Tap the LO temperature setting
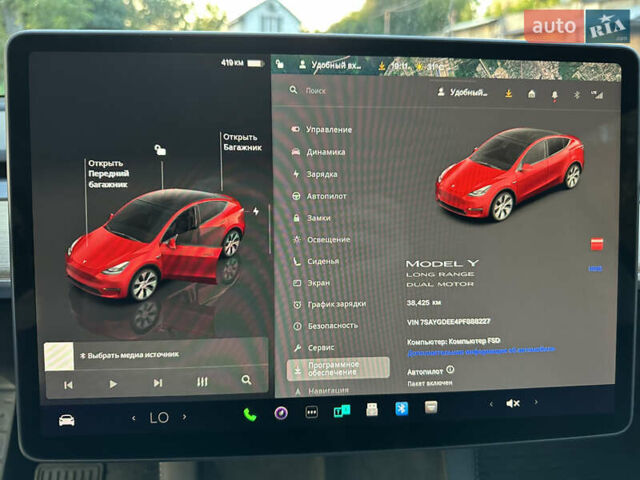Screen dimensions: 640x480 pyautogui.click(x=159, y=417)
